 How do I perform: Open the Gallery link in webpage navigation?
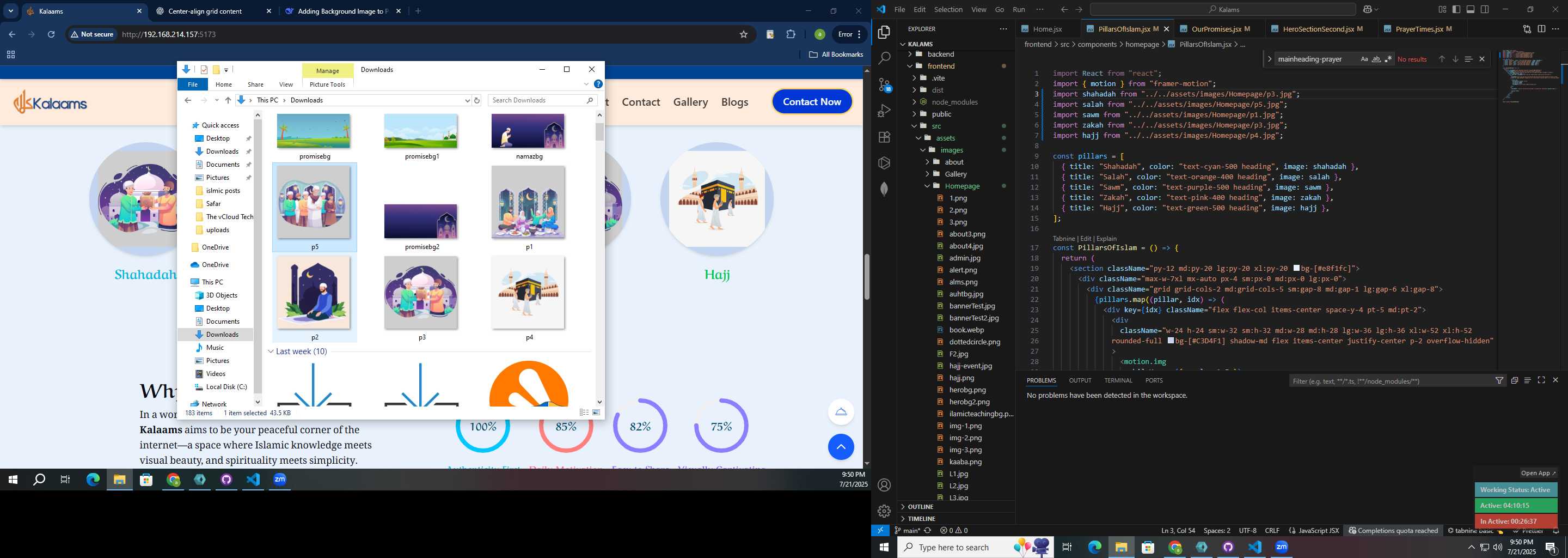(x=690, y=102)
